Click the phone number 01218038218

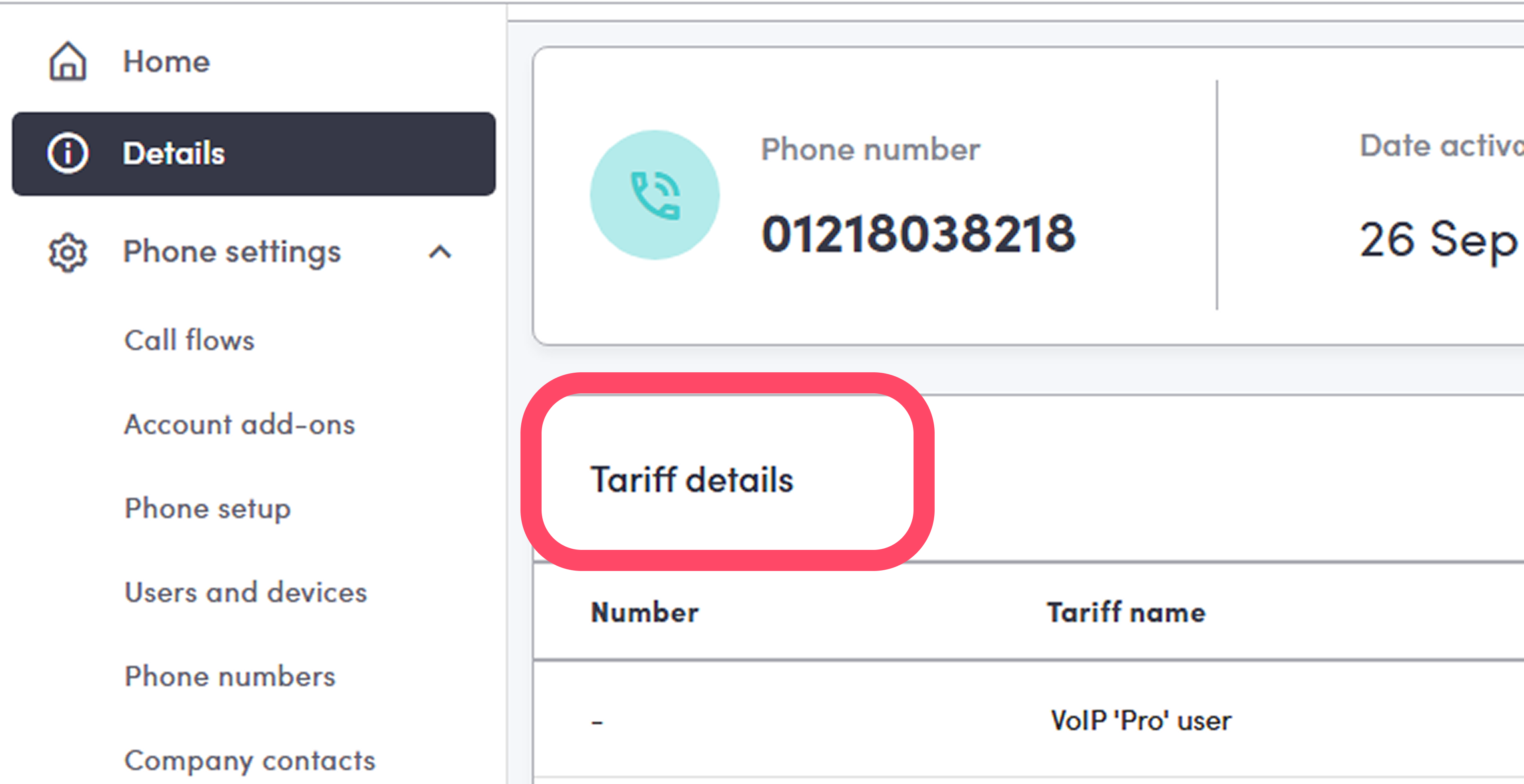[x=918, y=235]
